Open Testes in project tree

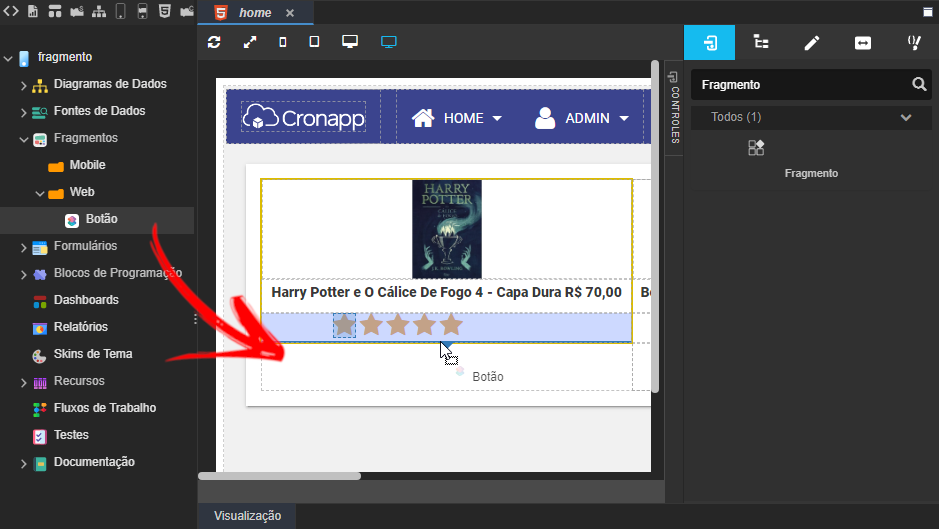[x=71, y=435]
